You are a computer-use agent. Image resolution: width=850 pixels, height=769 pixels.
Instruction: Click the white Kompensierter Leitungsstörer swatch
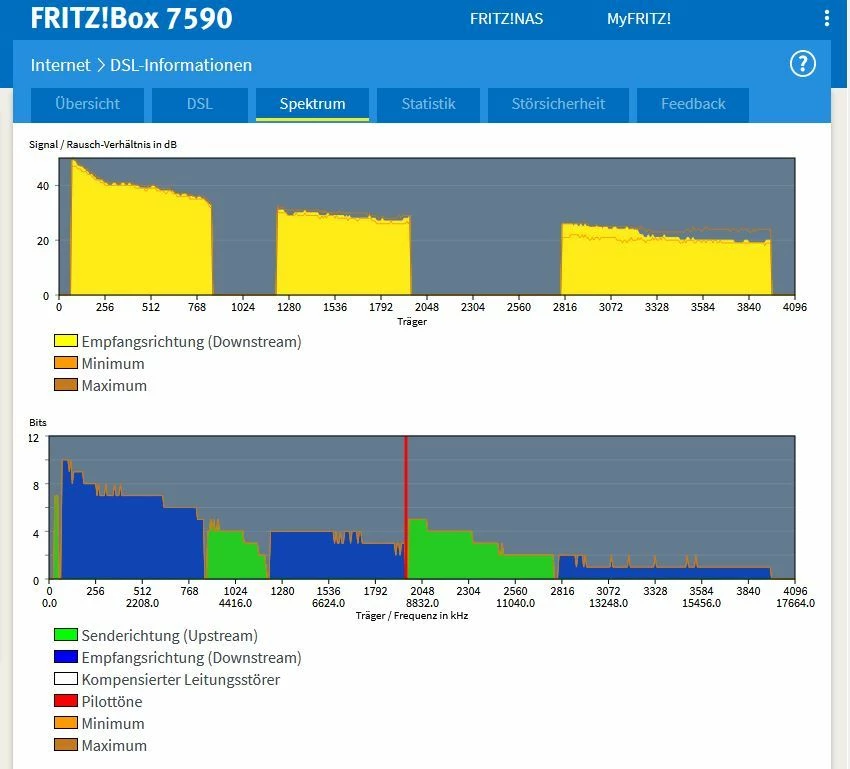click(66, 678)
